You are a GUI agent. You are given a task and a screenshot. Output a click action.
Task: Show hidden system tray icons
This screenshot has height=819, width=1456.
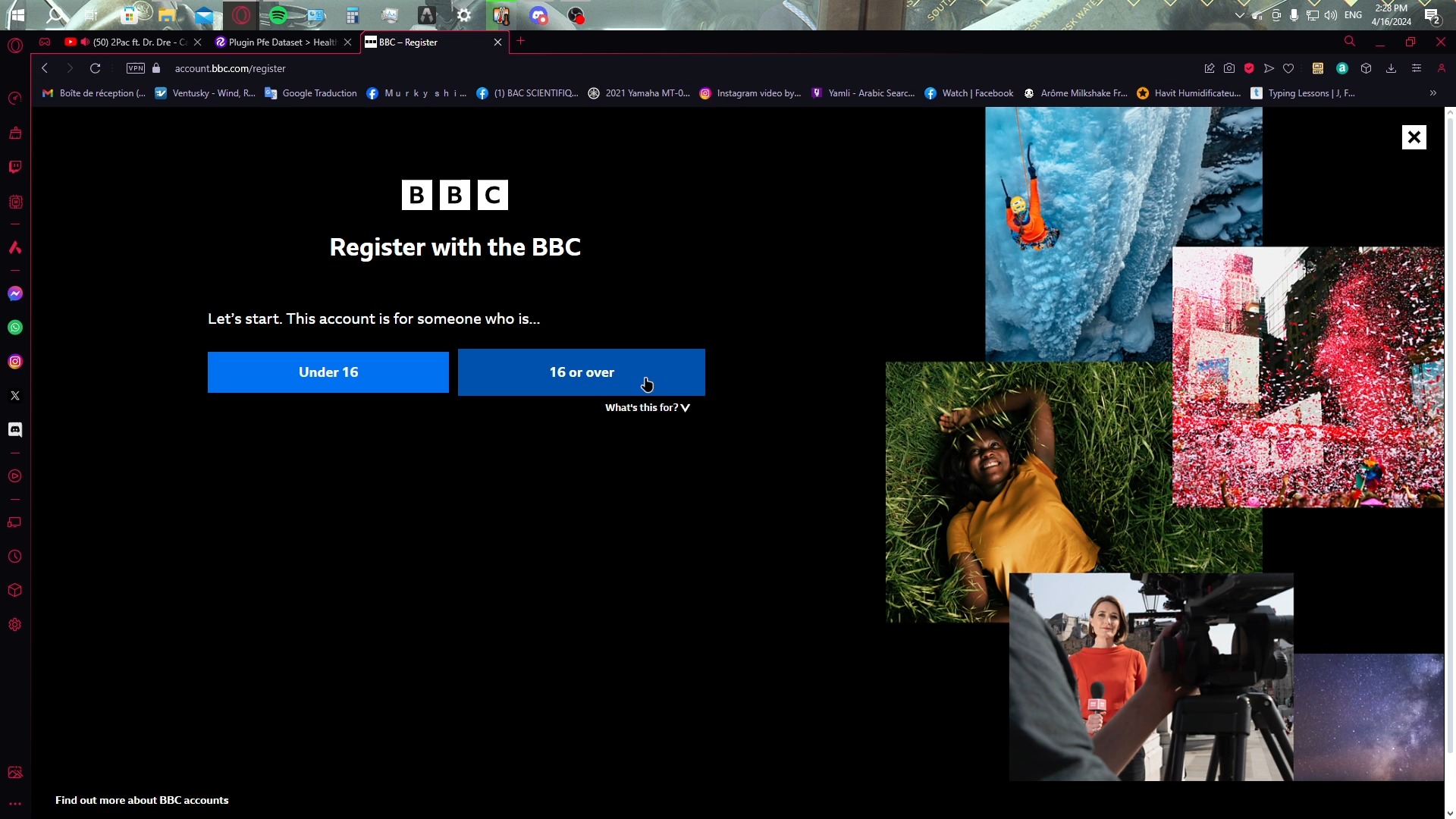[x=1239, y=15]
